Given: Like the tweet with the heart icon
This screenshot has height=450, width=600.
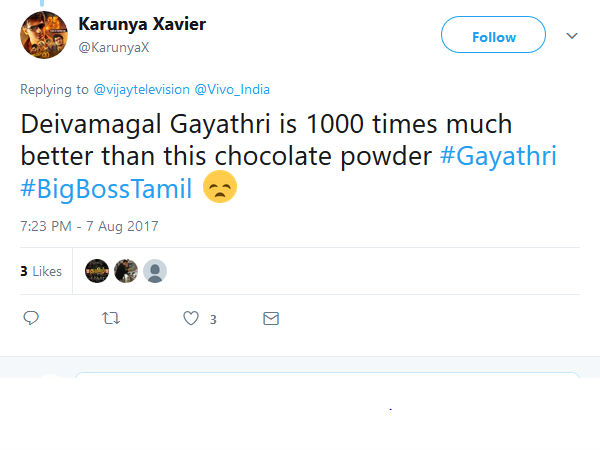Looking at the screenshot, I should pos(191,319).
